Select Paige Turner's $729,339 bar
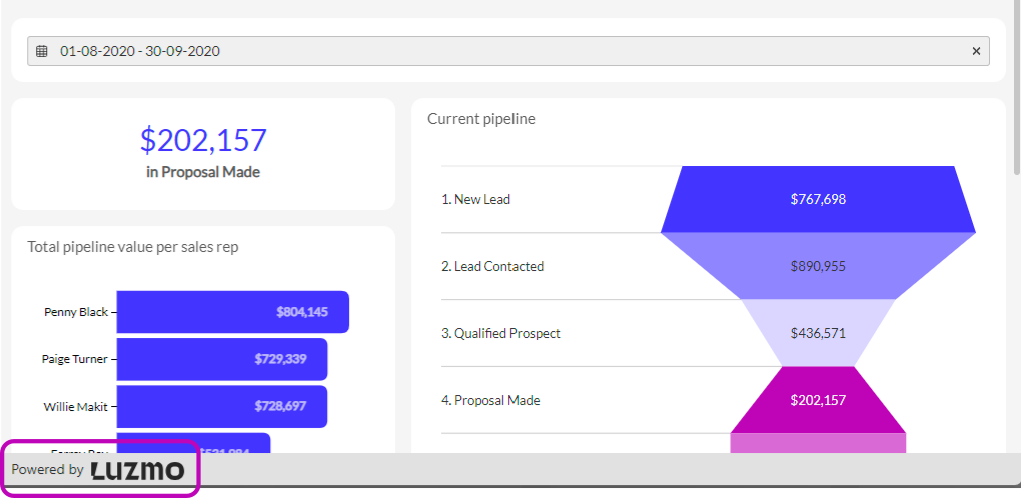Screen dimensions: 1021x498 click(x=221, y=359)
